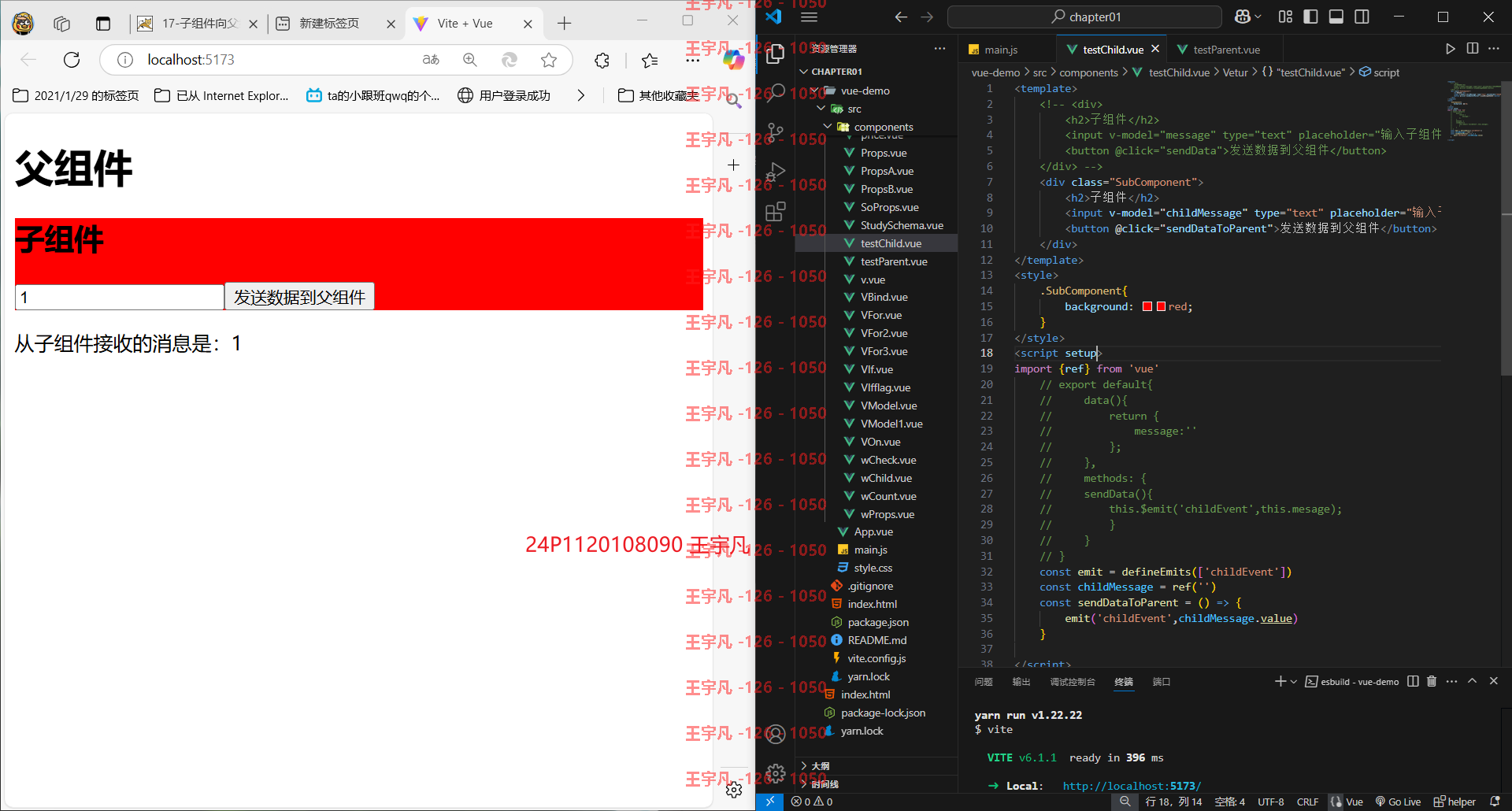This screenshot has height=811, width=1512.
Task: Change the CRLF line ending setting
Action: (x=1307, y=802)
